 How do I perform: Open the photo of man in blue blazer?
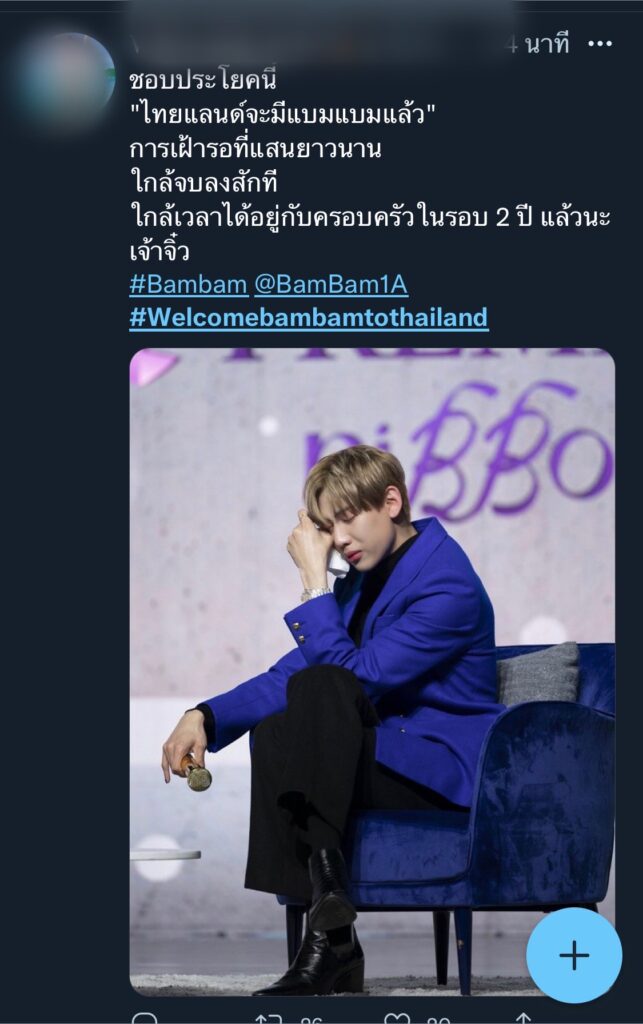[372, 671]
